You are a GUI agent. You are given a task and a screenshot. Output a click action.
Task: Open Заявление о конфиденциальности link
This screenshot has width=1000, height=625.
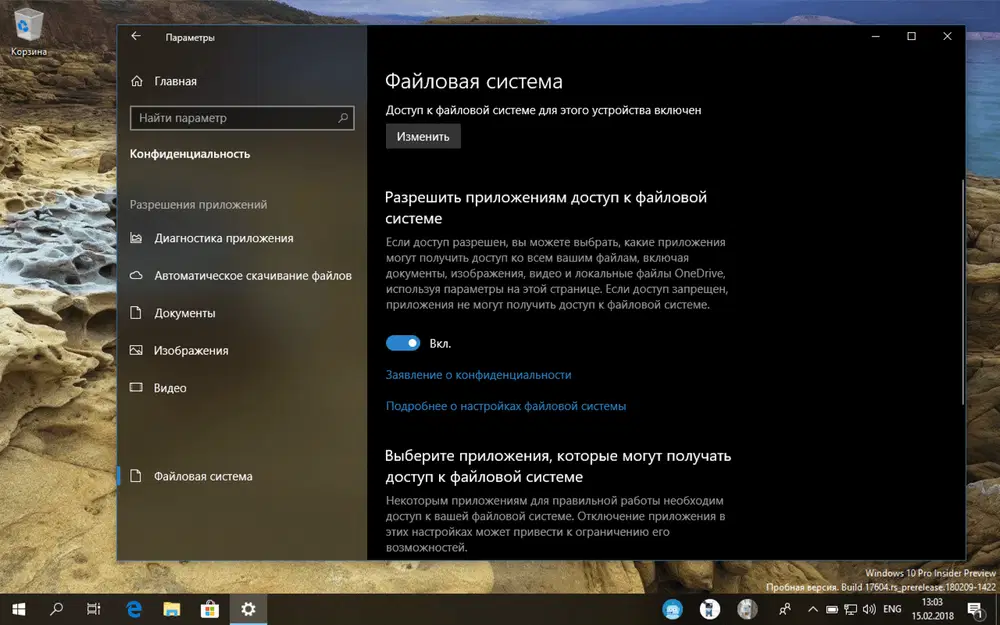478,375
